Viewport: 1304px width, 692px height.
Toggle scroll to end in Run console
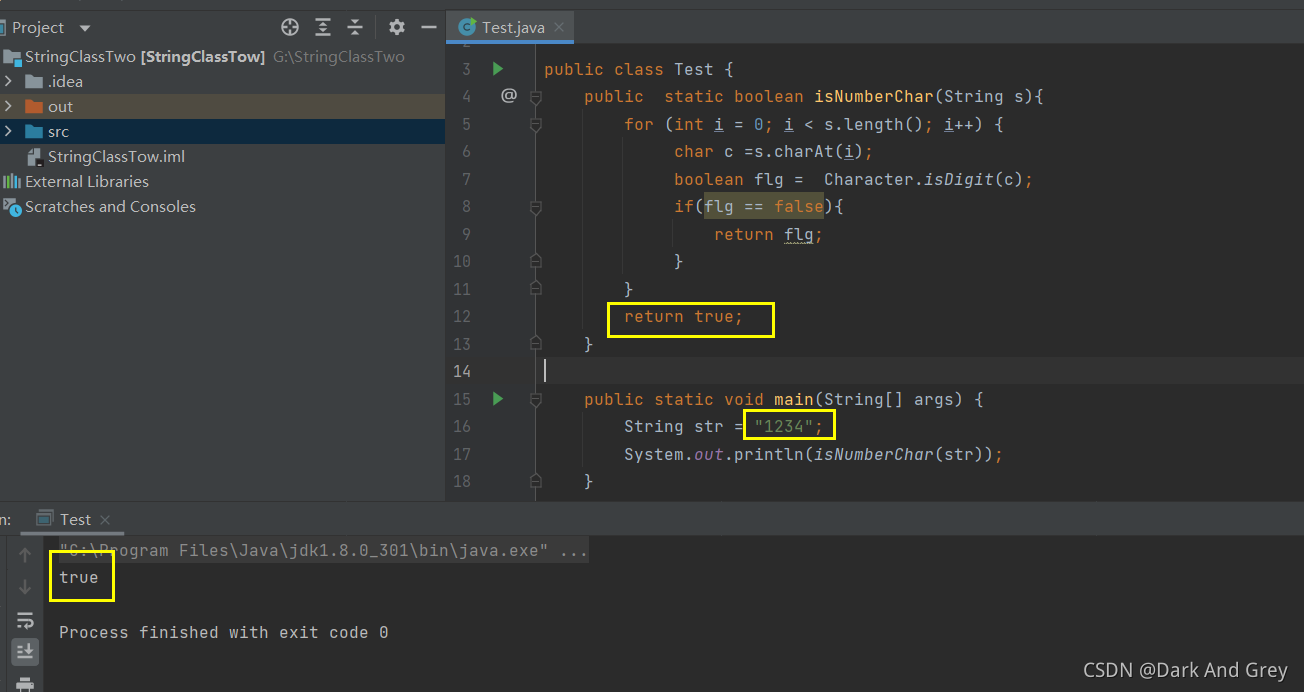pos(25,652)
